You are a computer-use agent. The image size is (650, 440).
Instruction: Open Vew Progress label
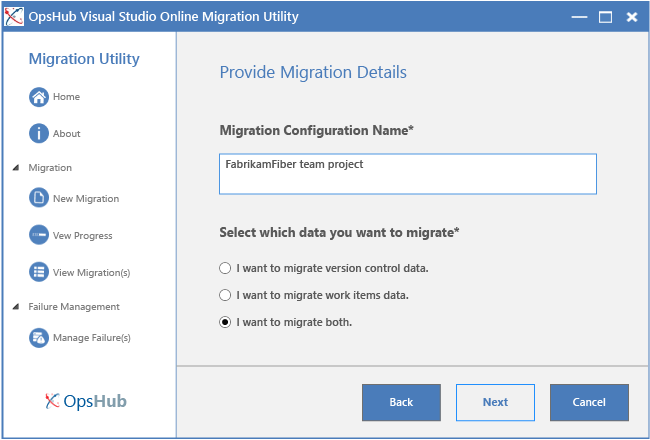point(82,236)
